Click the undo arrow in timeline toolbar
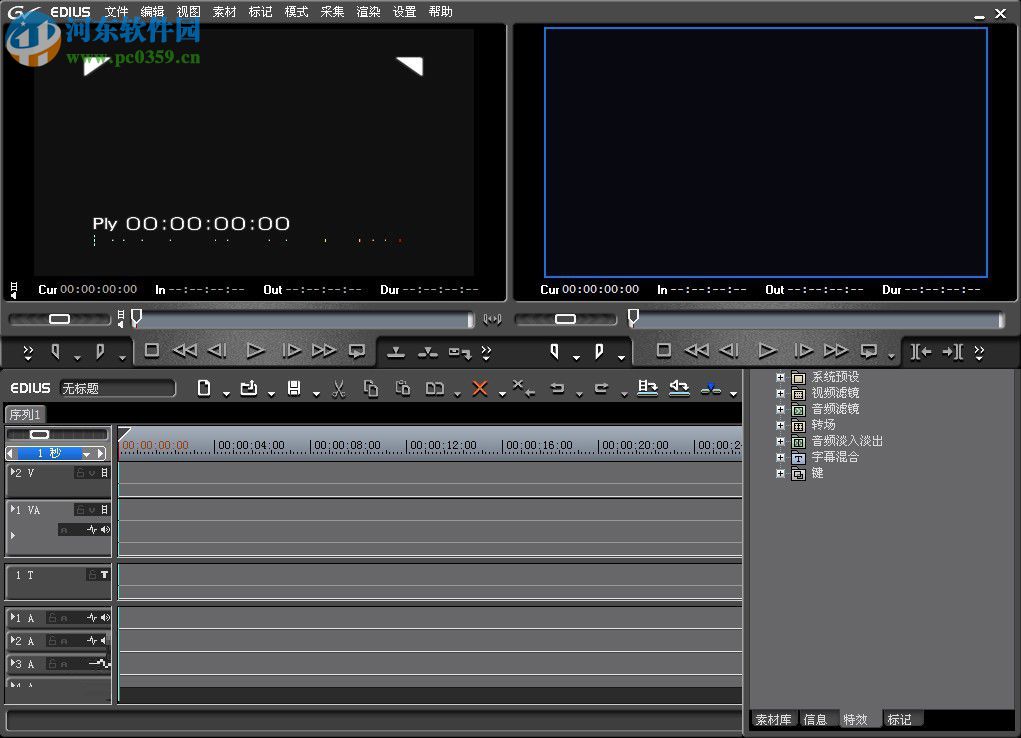The height and width of the screenshot is (738, 1021). [x=558, y=389]
